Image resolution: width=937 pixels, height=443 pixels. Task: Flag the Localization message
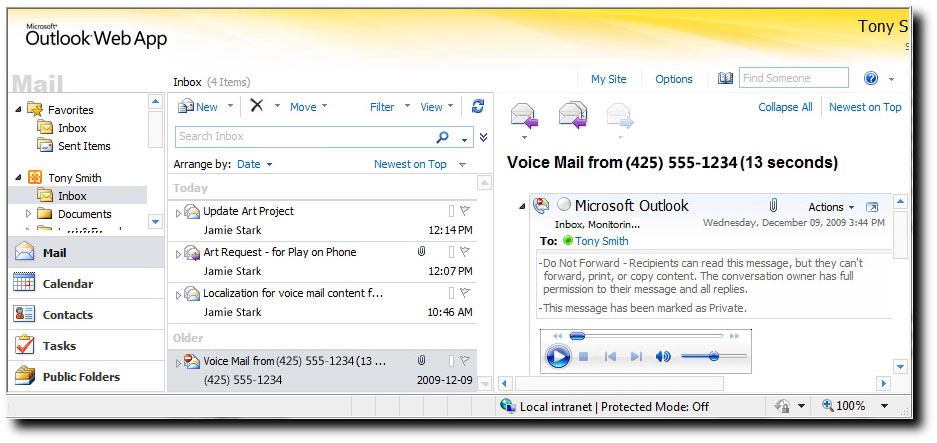point(465,293)
